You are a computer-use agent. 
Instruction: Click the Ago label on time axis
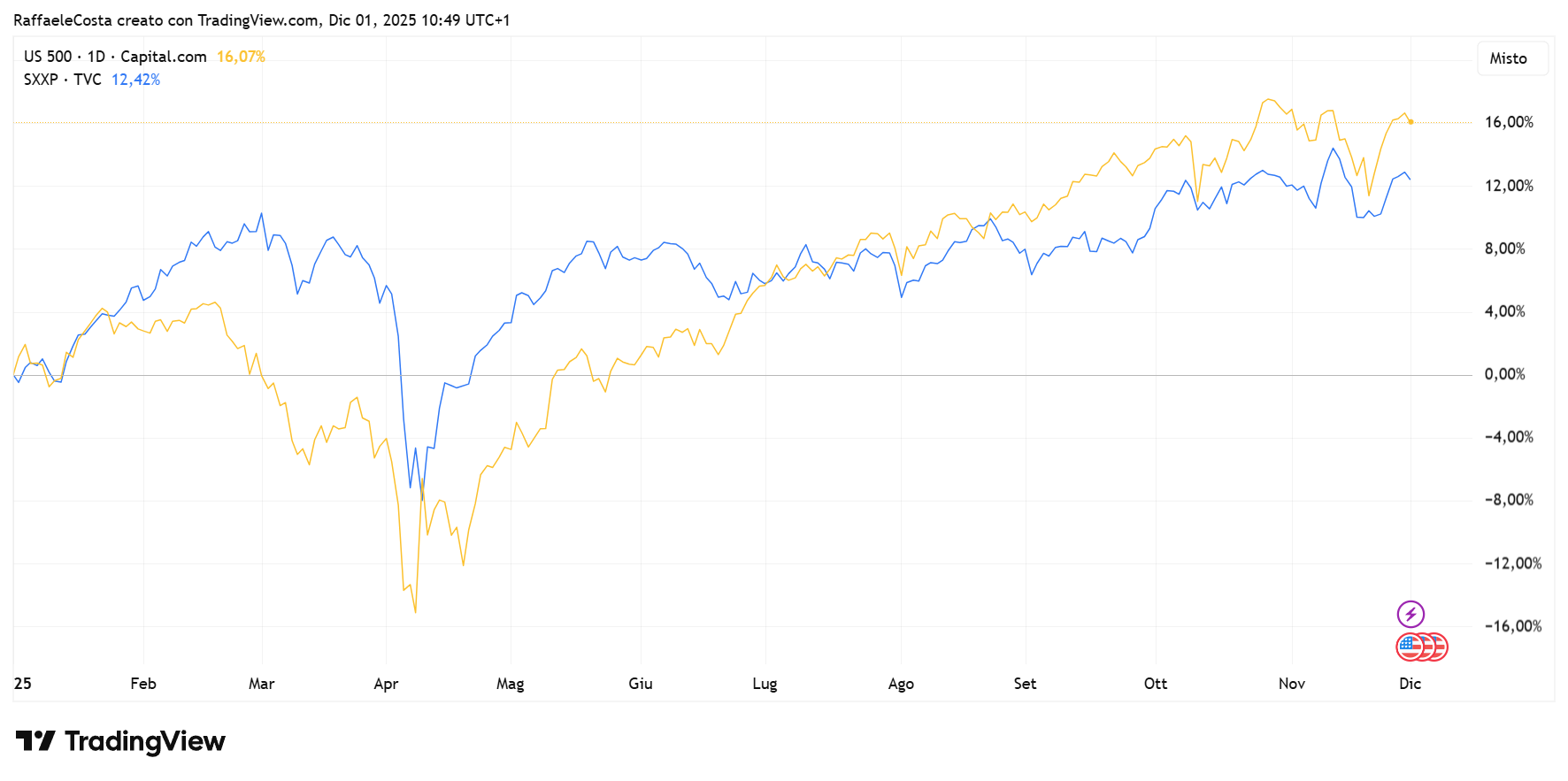click(x=901, y=684)
